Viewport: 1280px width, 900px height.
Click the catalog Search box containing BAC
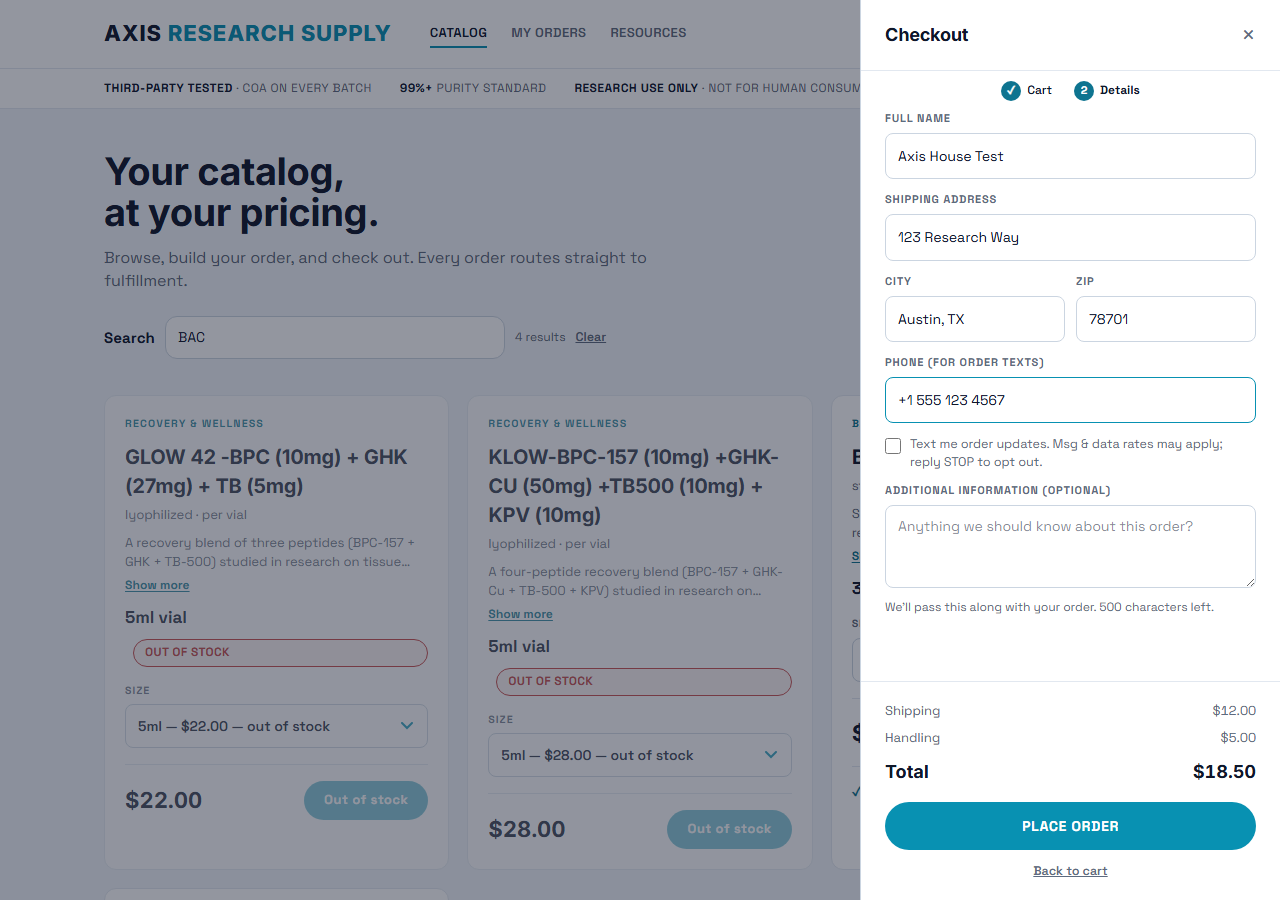335,338
